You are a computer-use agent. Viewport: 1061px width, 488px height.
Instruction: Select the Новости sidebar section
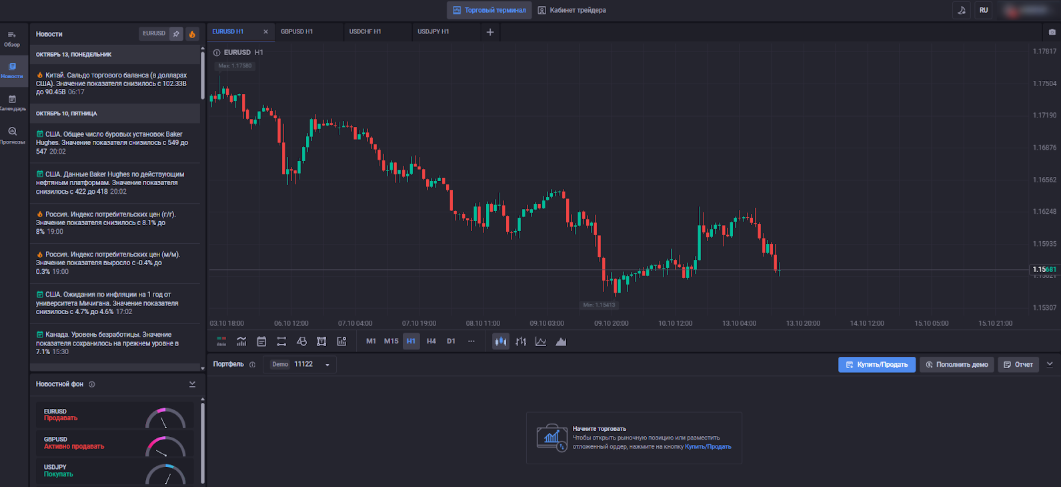point(12,70)
